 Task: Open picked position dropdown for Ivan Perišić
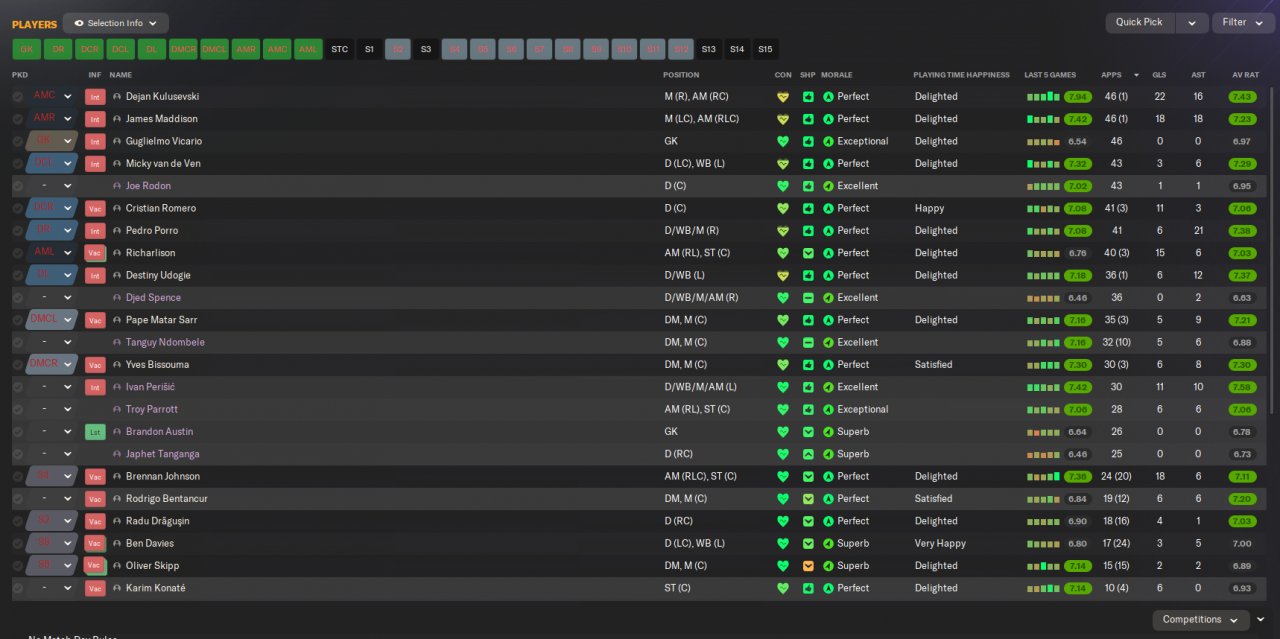click(68, 387)
